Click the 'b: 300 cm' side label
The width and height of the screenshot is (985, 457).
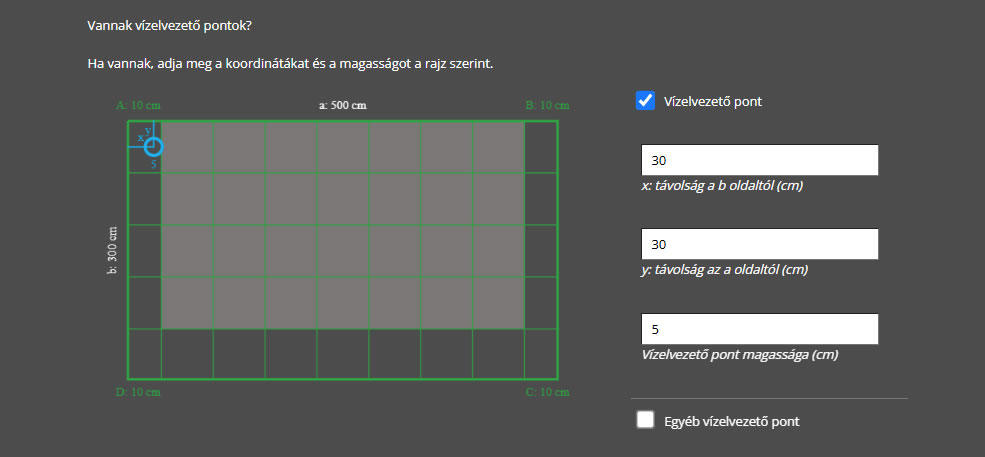113,250
